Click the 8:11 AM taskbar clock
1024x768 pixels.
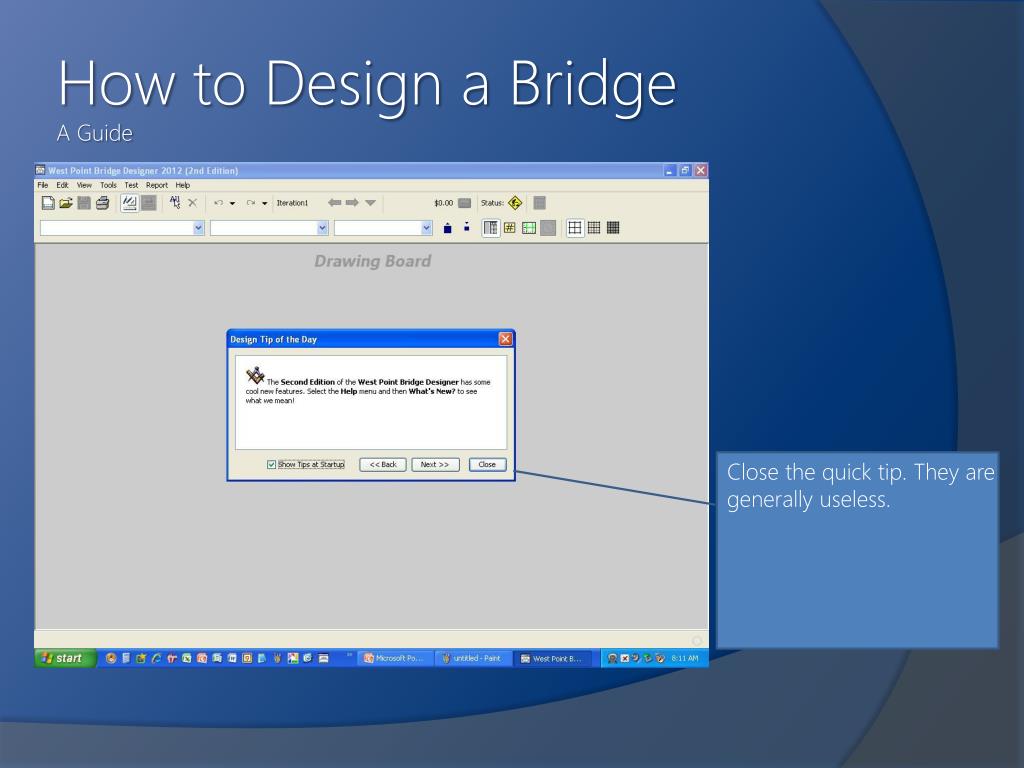tap(684, 658)
